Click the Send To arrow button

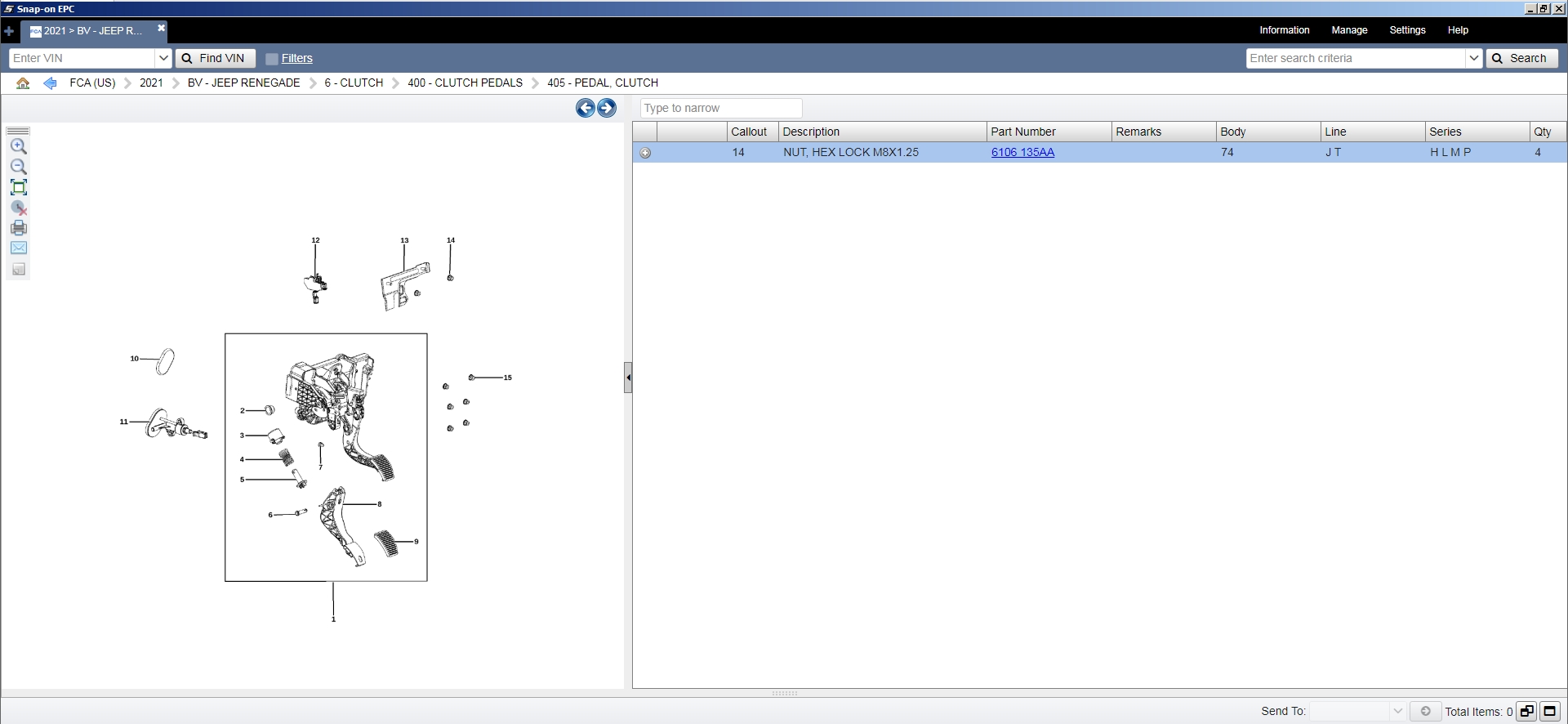[1425, 711]
